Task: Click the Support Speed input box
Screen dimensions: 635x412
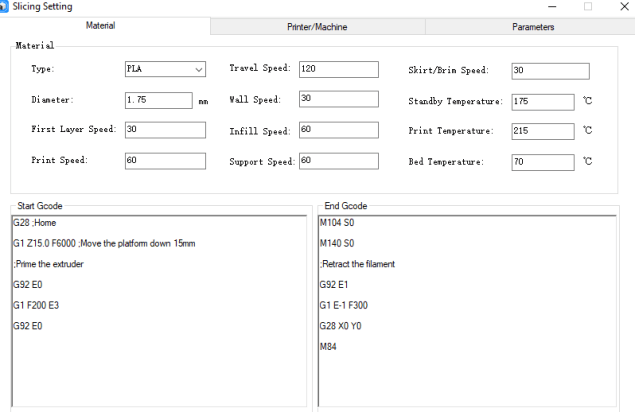Action: pos(338,161)
